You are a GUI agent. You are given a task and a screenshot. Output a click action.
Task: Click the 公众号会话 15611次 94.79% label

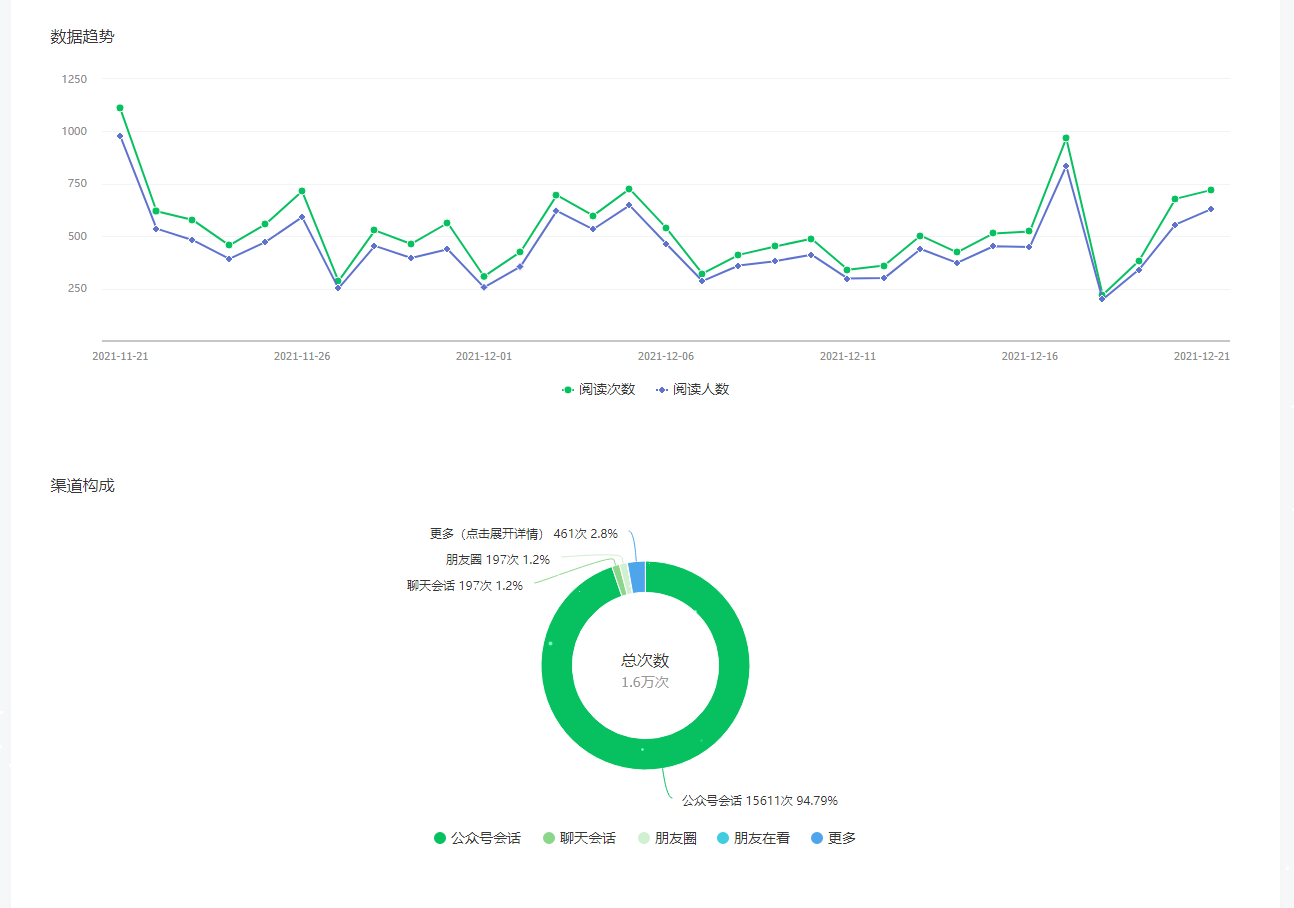pyautogui.click(x=759, y=801)
